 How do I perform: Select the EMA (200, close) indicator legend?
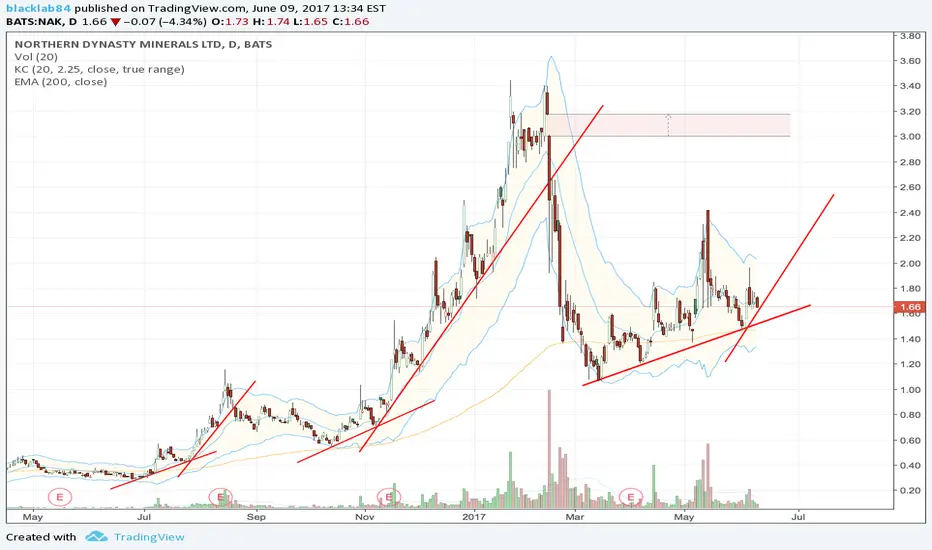coord(61,82)
